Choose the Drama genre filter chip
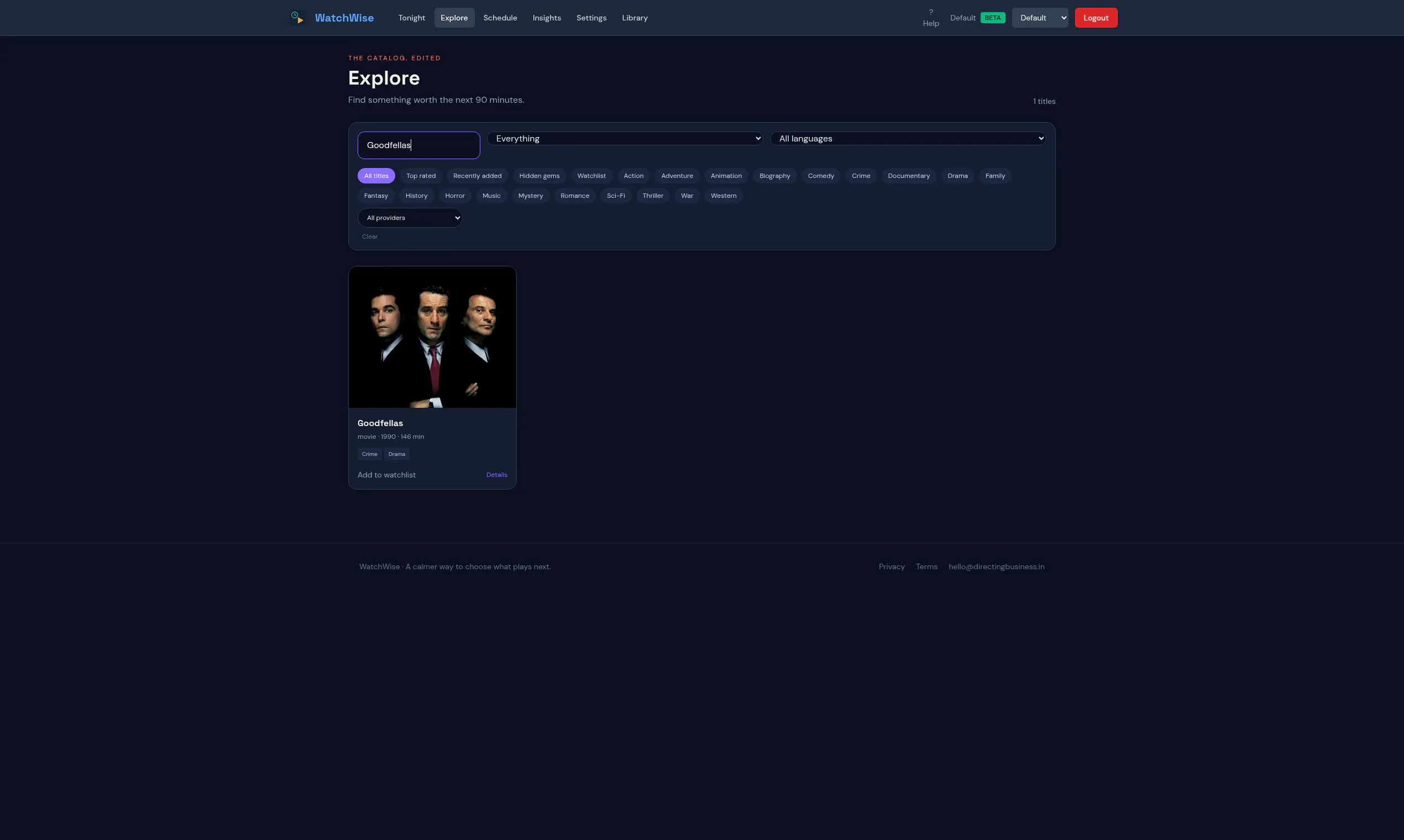 (x=957, y=176)
